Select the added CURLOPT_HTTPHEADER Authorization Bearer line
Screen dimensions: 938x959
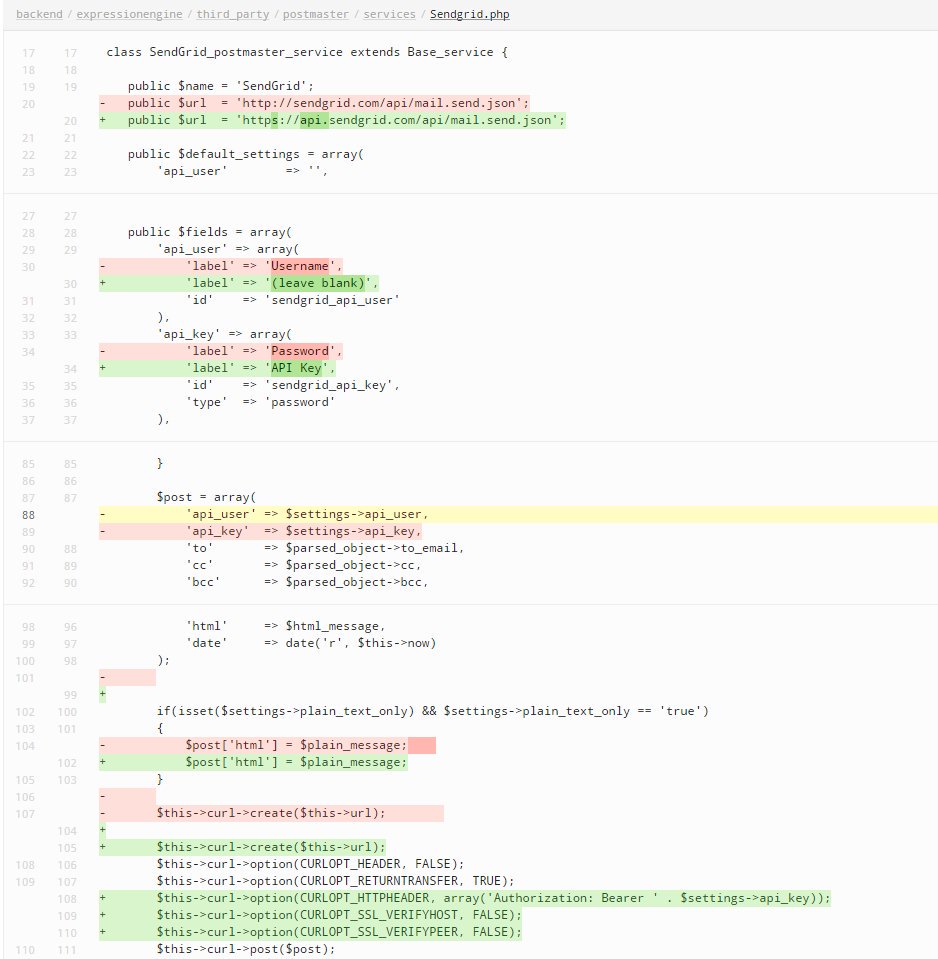pyautogui.click(x=465, y=898)
